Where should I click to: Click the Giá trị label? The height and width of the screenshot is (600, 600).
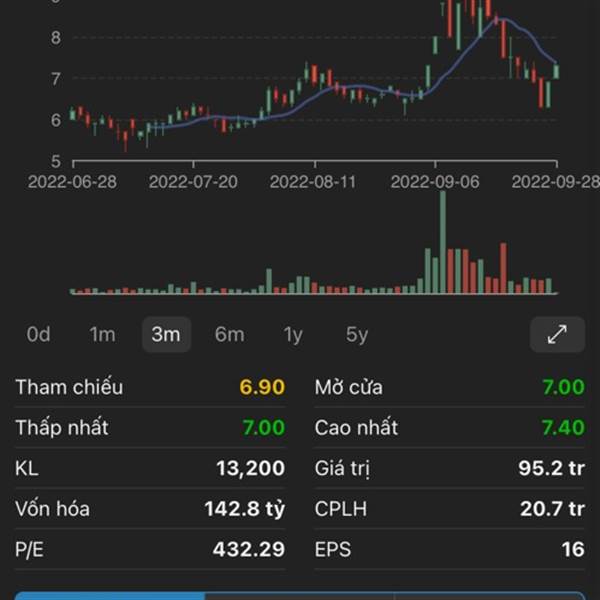[x=342, y=469]
